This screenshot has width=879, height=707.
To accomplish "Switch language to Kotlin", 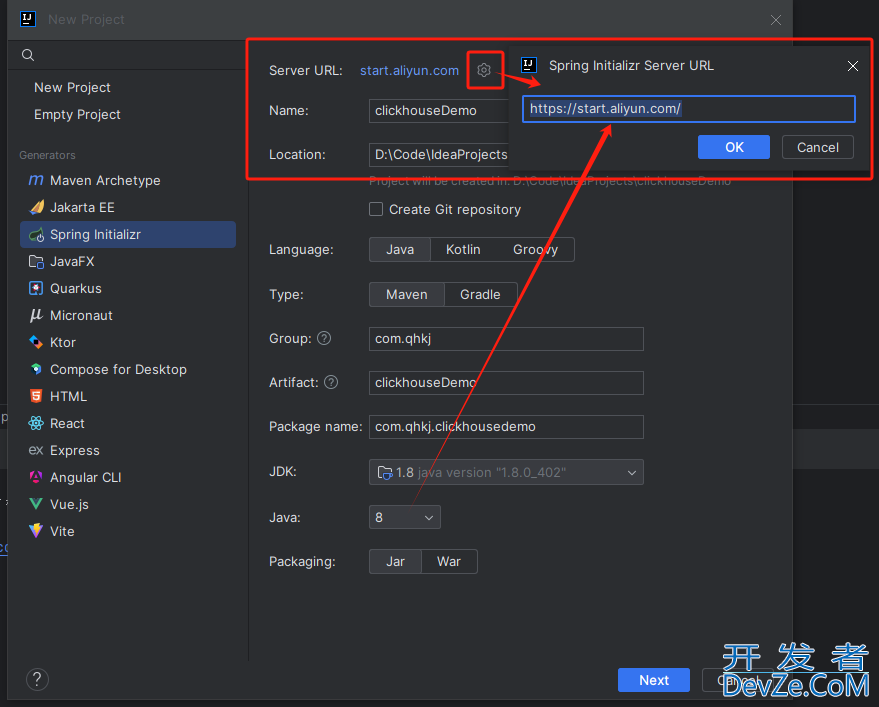I will click(x=463, y=250).
